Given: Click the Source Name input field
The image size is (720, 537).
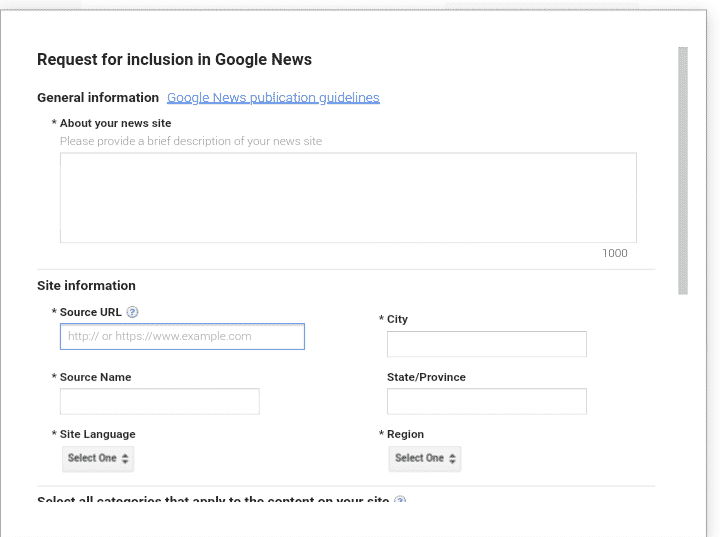Looking at the screenshot, I should click(x=160, y=401).
